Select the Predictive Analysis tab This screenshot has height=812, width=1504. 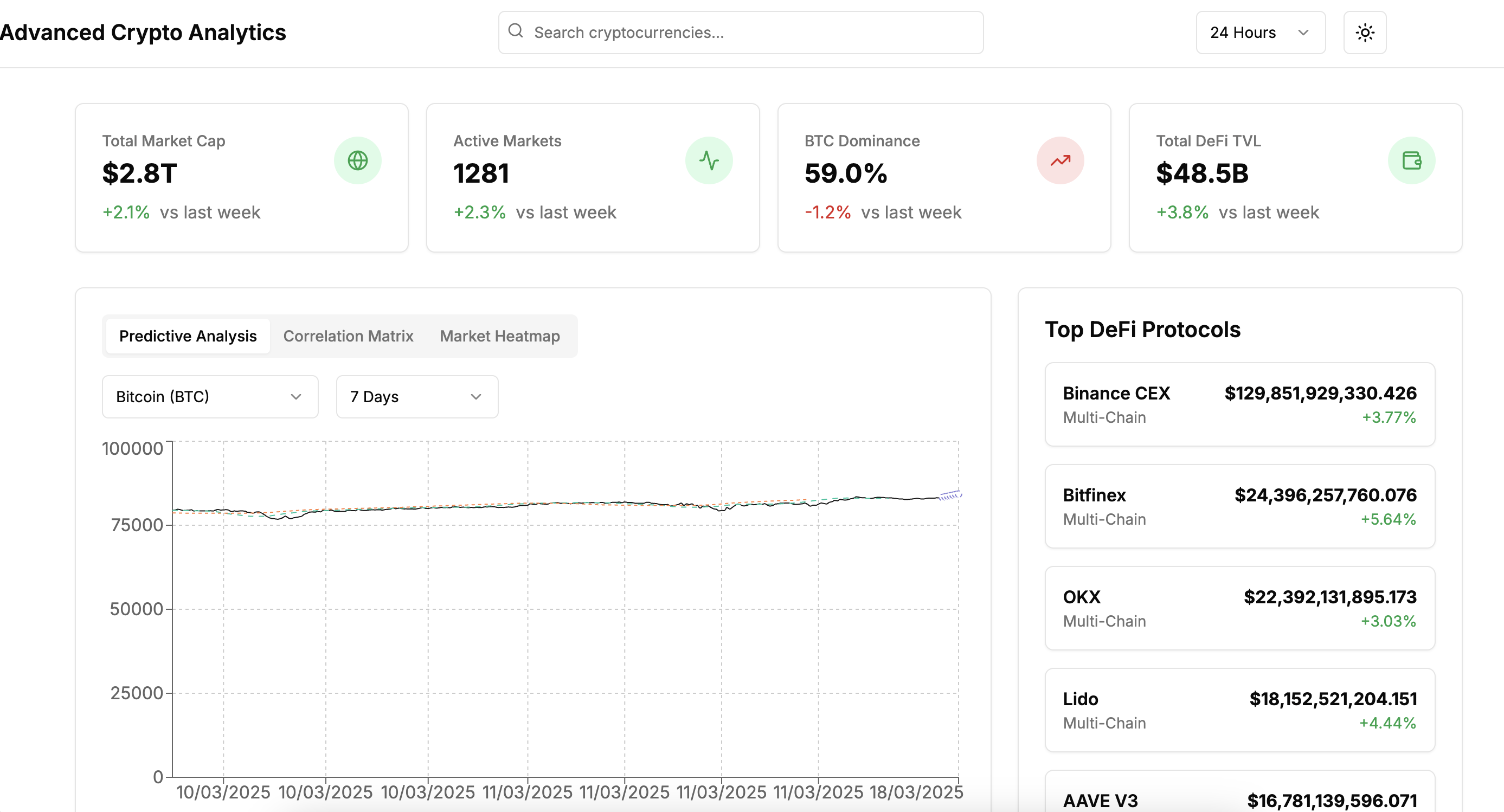tap(188, 336)
